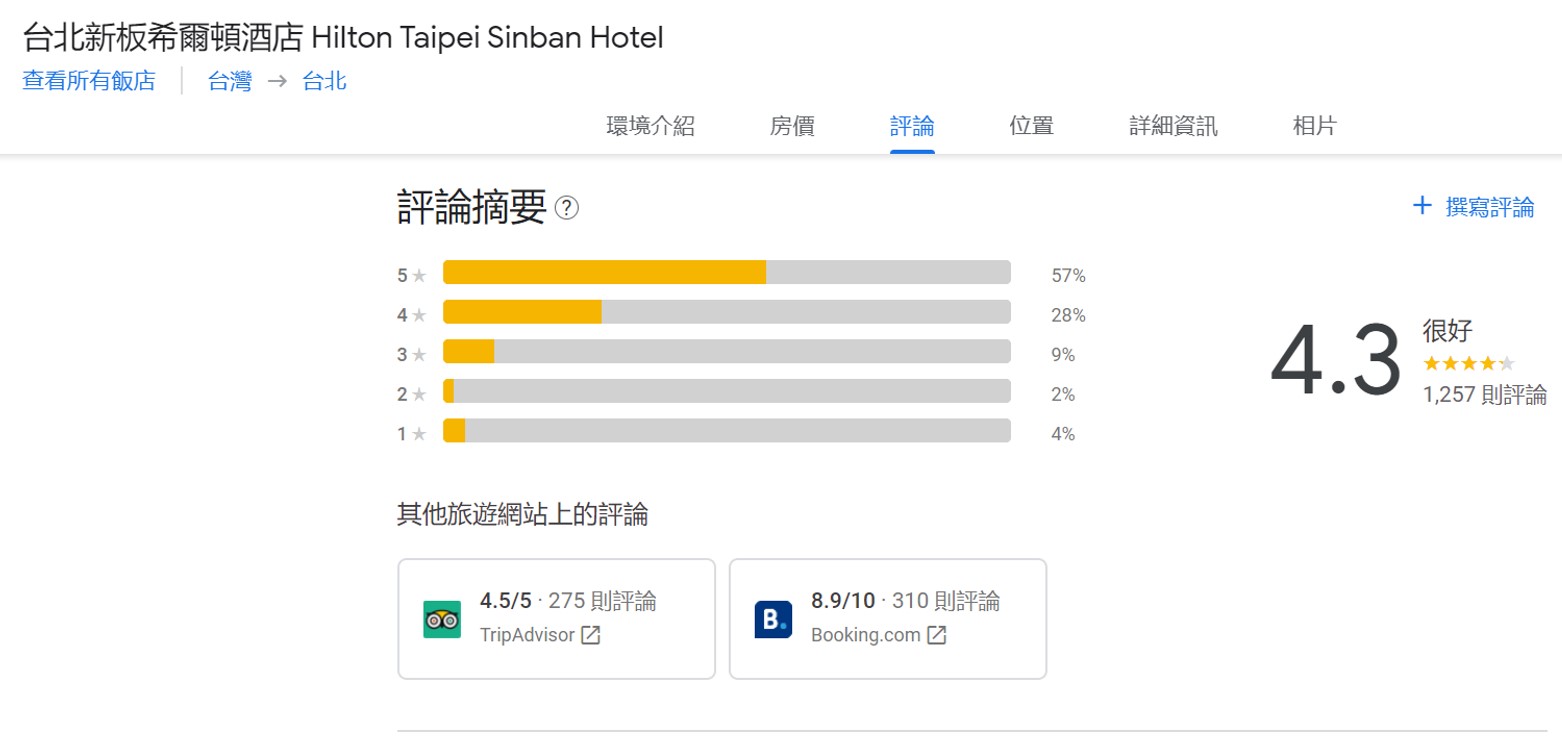Screen dimensions: 1562x750
Task: Click the review summary help question-mark icon
Action: (567, 208)
